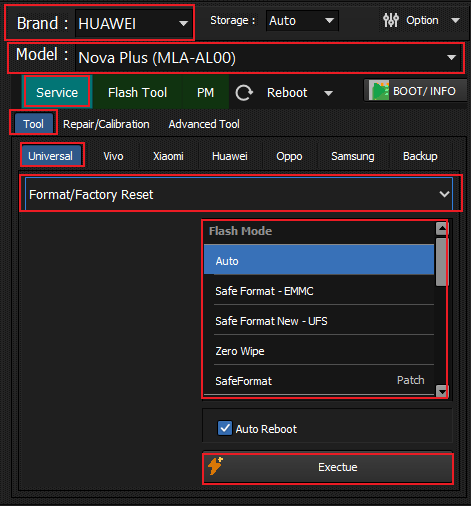Click Flash Mode list scroll-up arrow
The height and width of the screenshot is (506, 471).
442,229
